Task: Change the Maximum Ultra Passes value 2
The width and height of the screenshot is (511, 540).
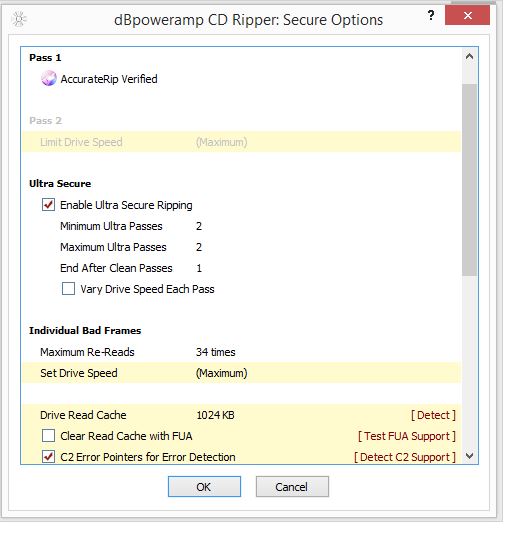Action: pyautogui.click(x=199, y=247)
